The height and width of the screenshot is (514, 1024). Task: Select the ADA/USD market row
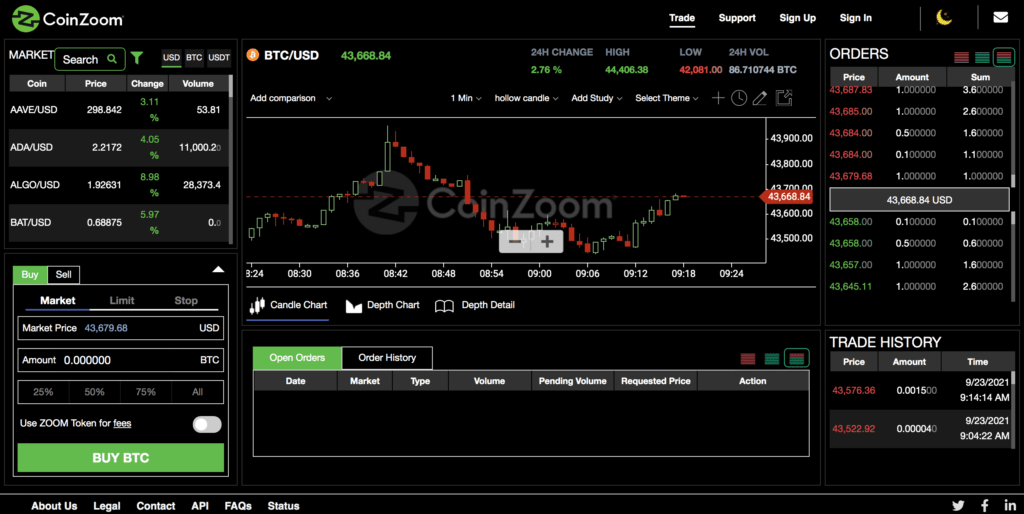[119, 148]
